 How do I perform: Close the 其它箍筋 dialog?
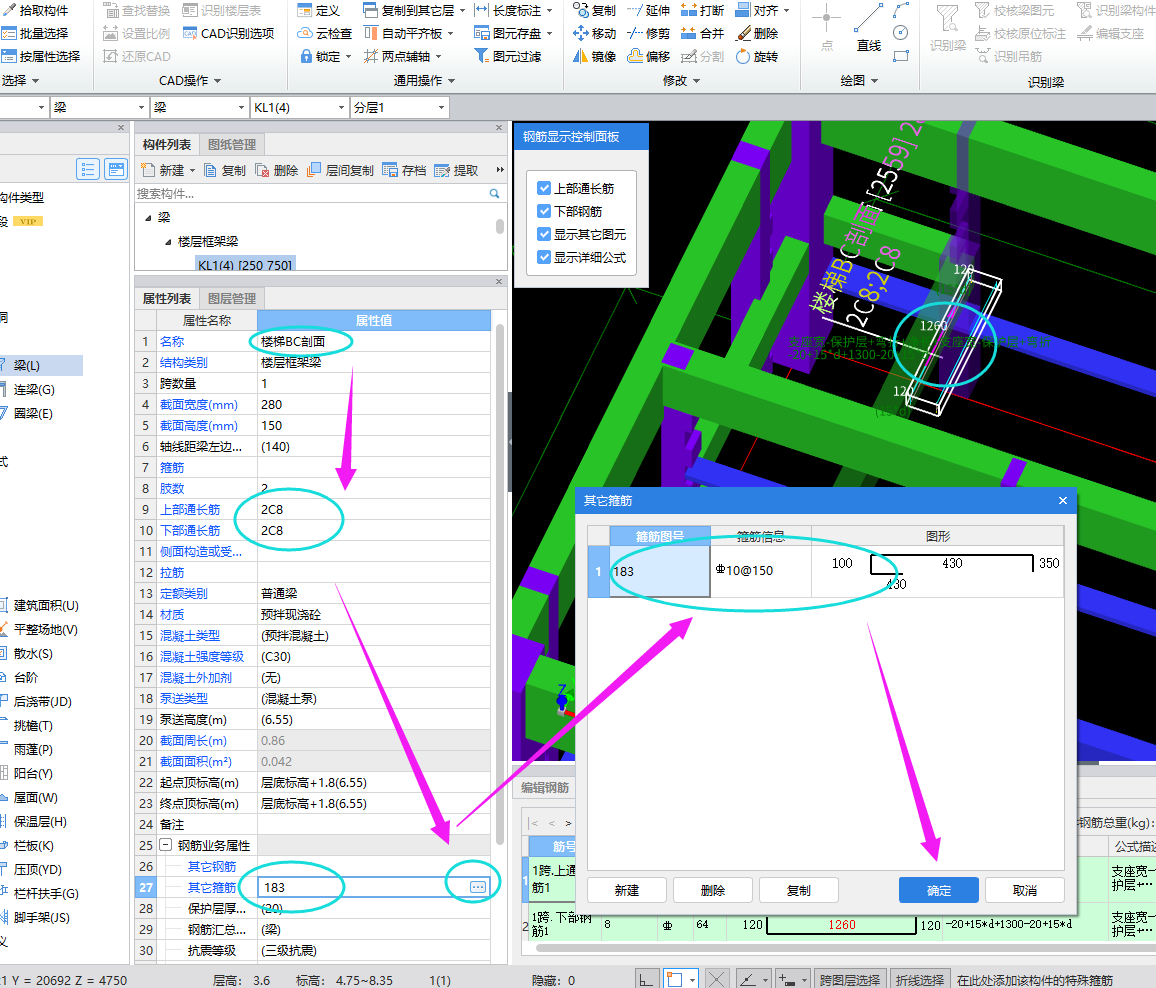(1062, 501)
